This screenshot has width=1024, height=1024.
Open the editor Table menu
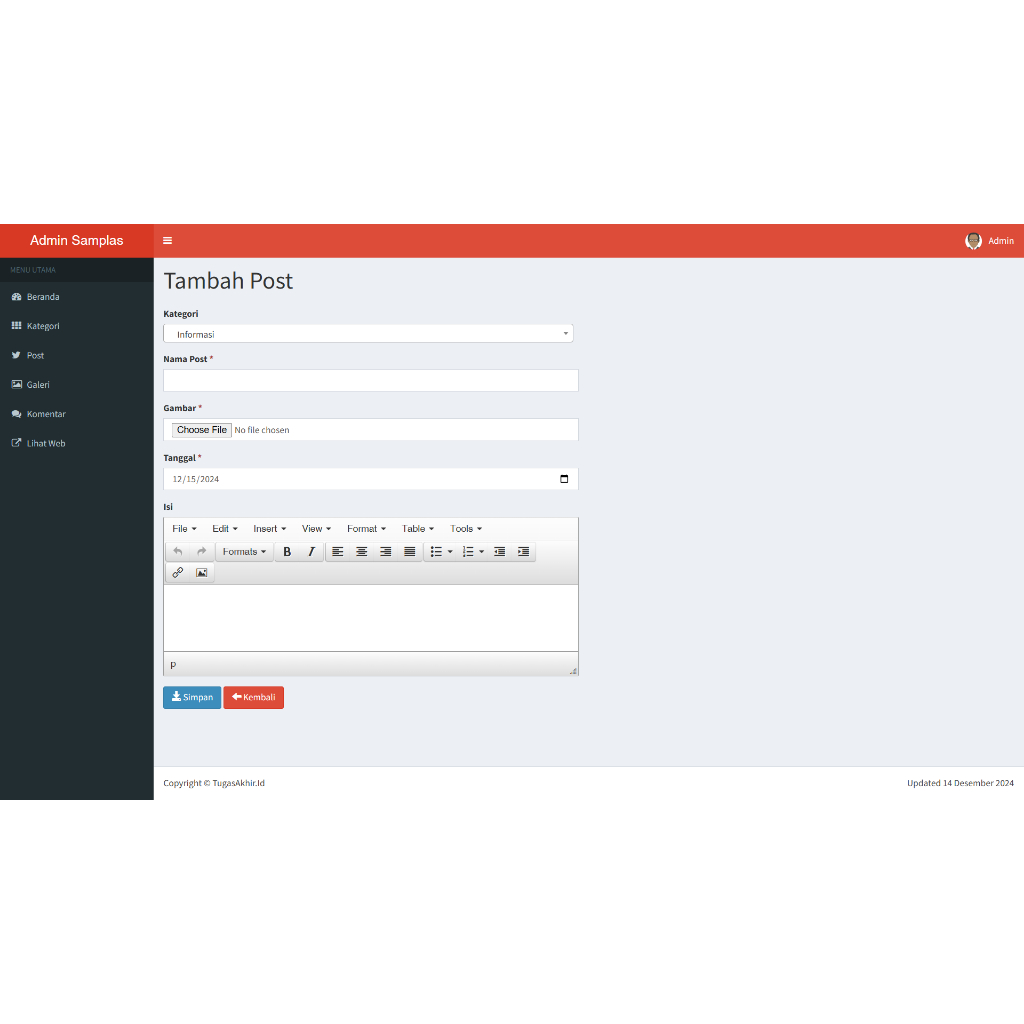tap(418, 529)
